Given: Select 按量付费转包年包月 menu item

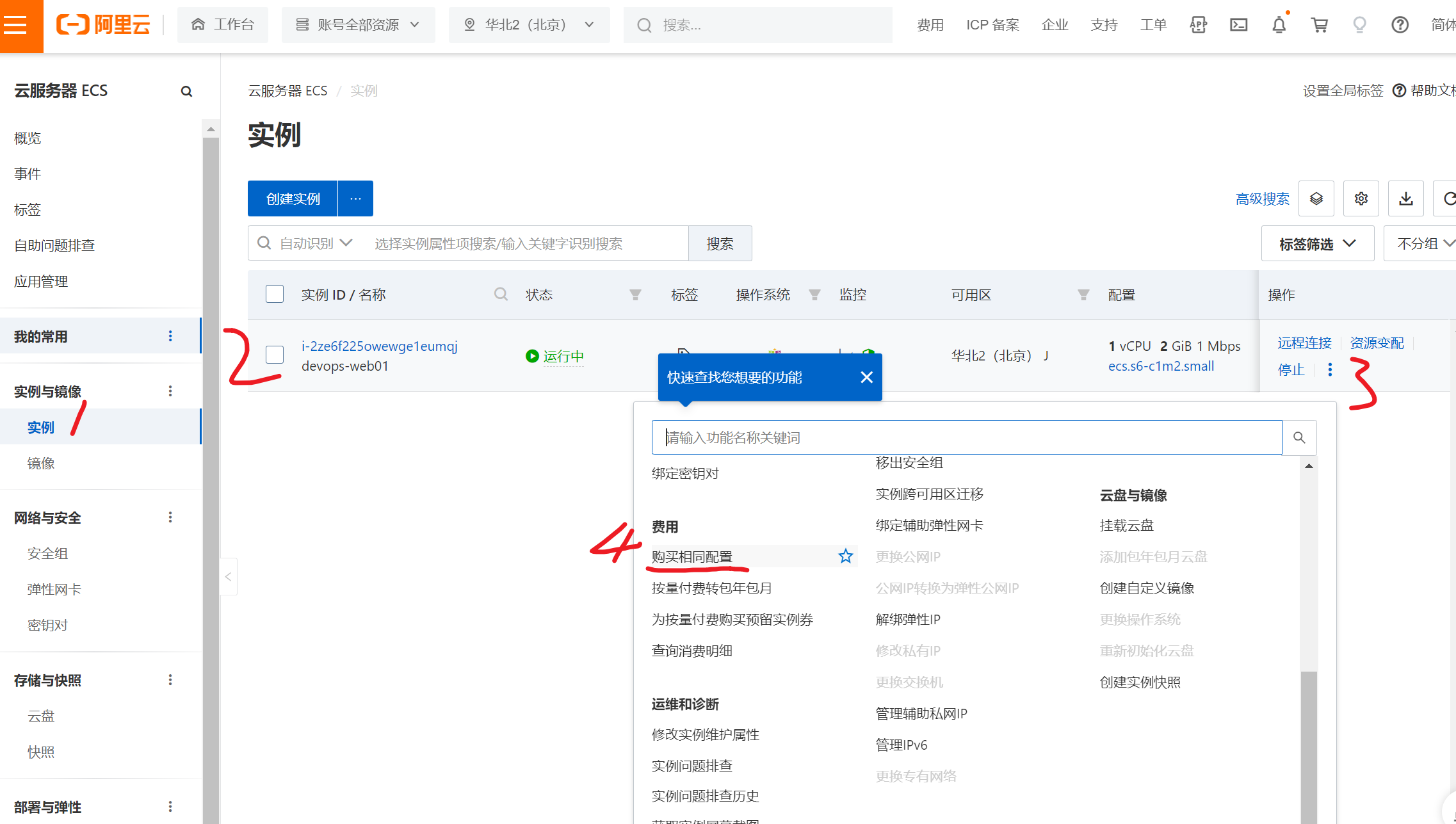Looking at the screenshot, I should [711, 588].
